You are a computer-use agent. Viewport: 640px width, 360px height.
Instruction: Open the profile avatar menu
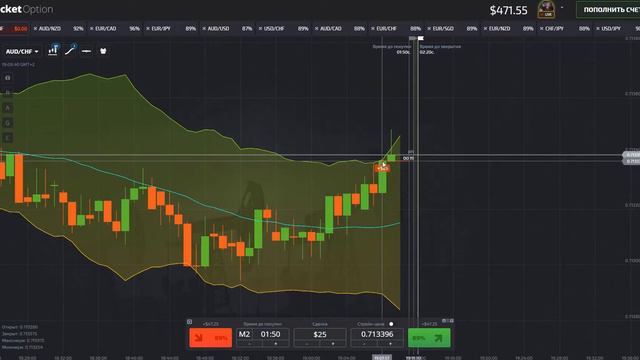(546, 9)
